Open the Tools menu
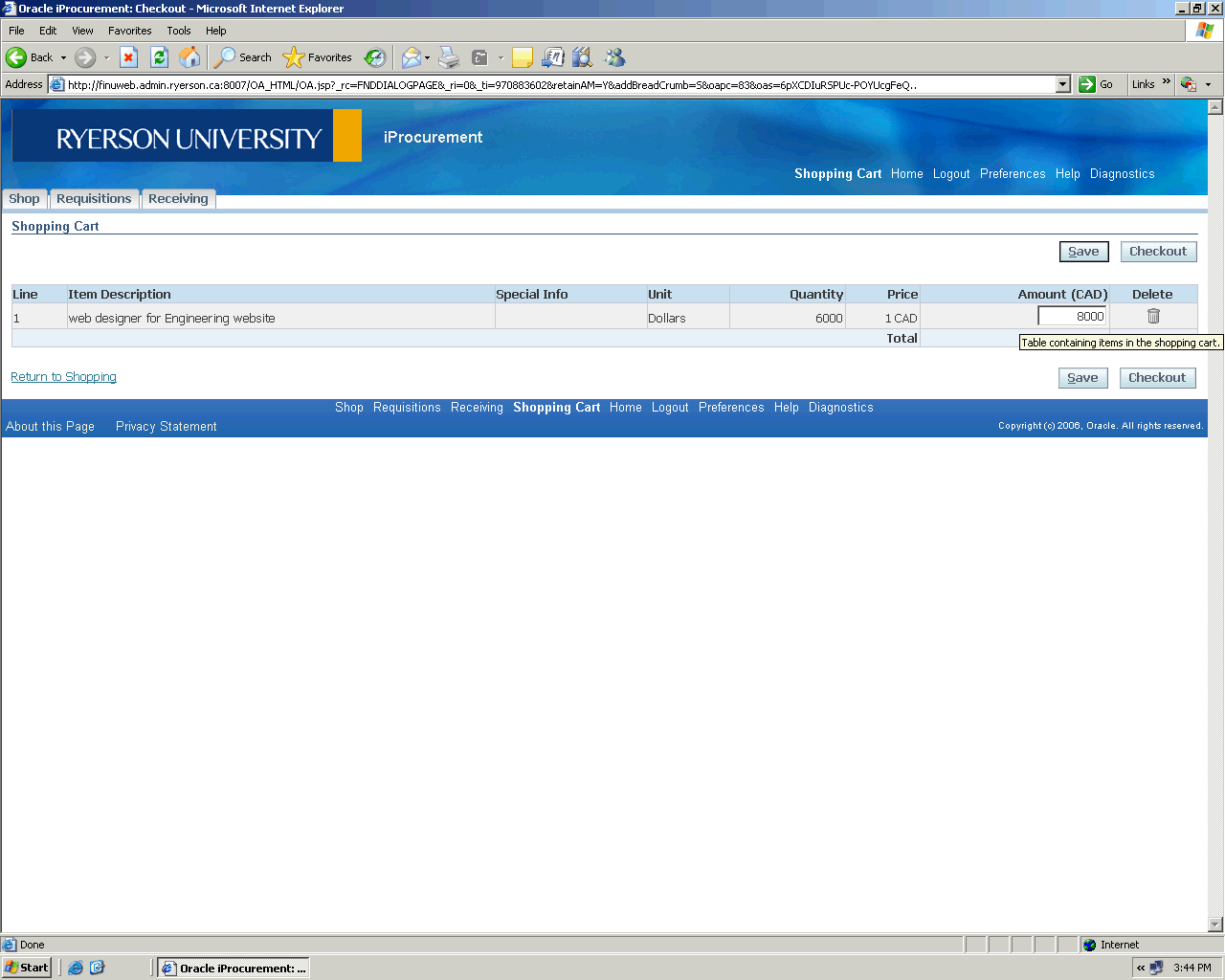The height and width of the screenshot is (980, 1225). coord(178,31)
